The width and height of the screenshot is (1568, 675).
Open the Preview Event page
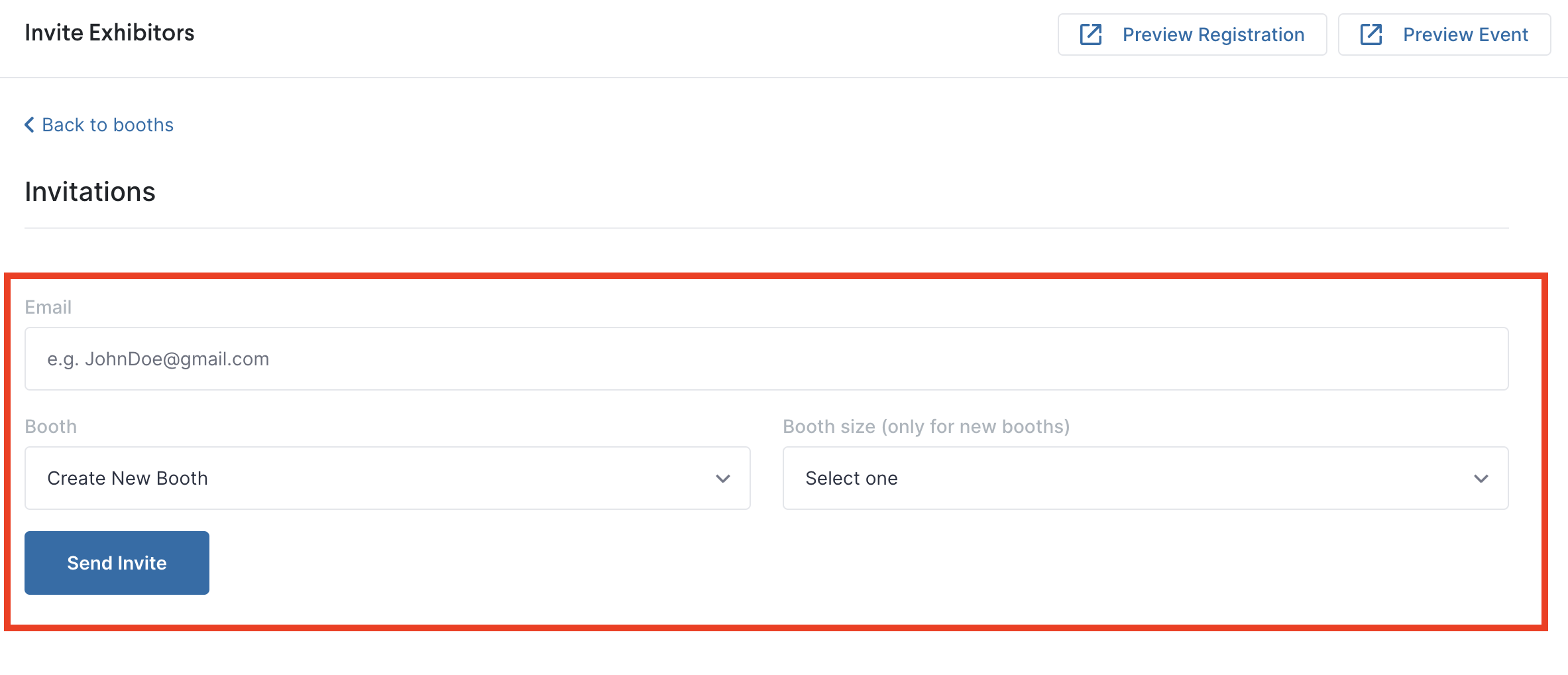pyautogui.click(x=1444, y=34)
